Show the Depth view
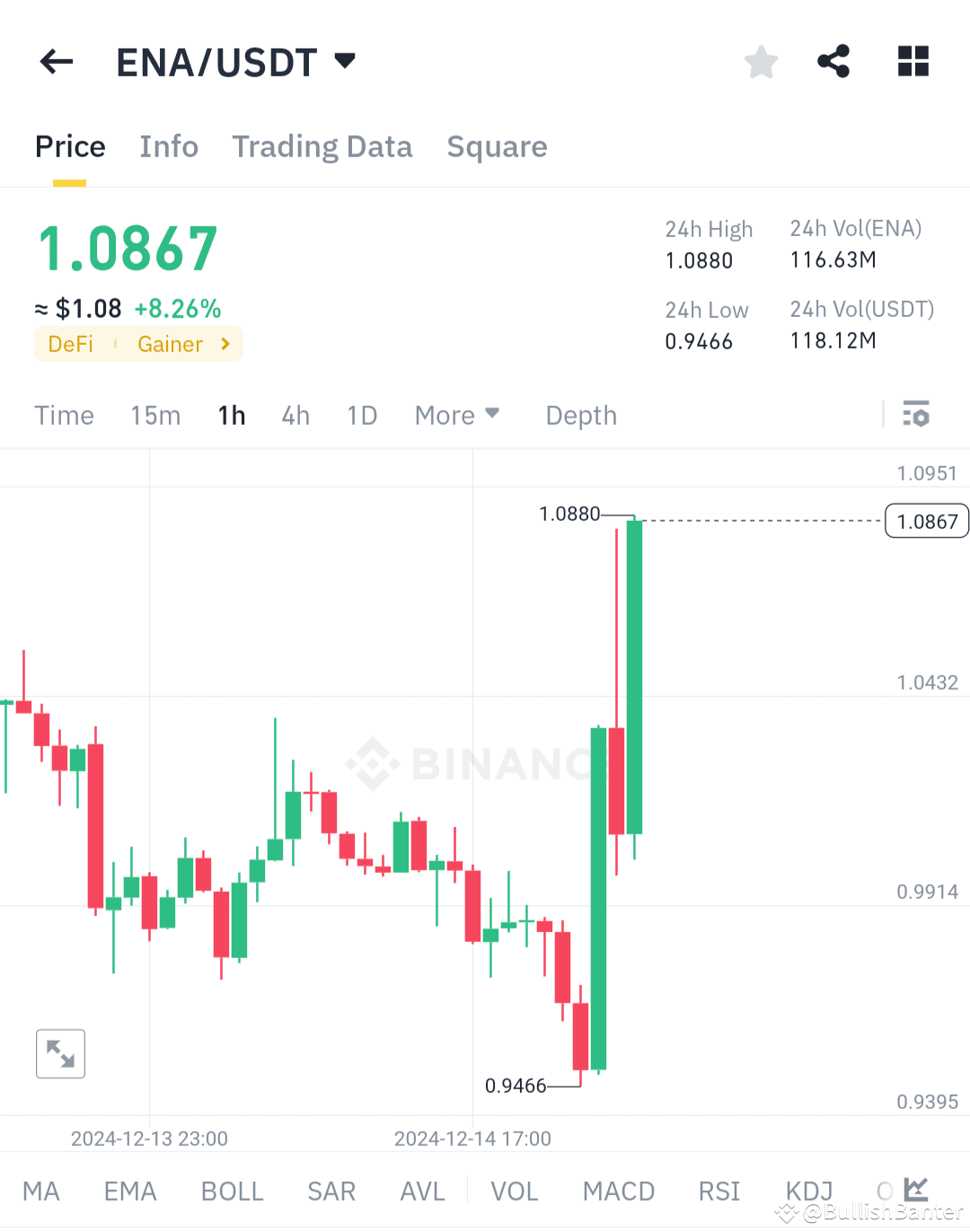The width and height of the screenshot is (970, 1232). point(580,415)
